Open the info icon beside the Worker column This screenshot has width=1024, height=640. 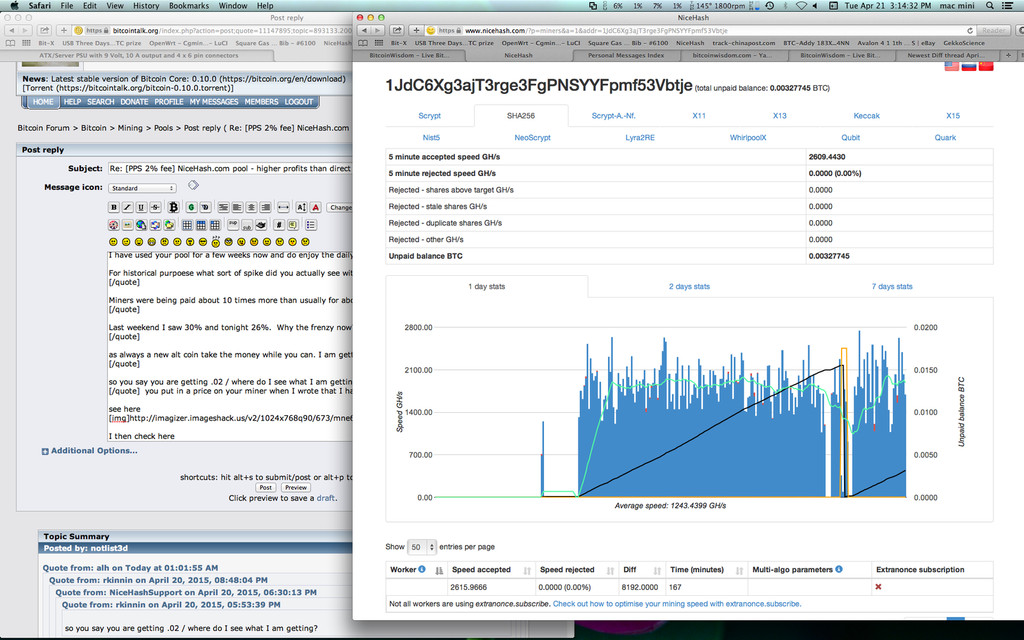pyautogui.click(x=422, y=569)
